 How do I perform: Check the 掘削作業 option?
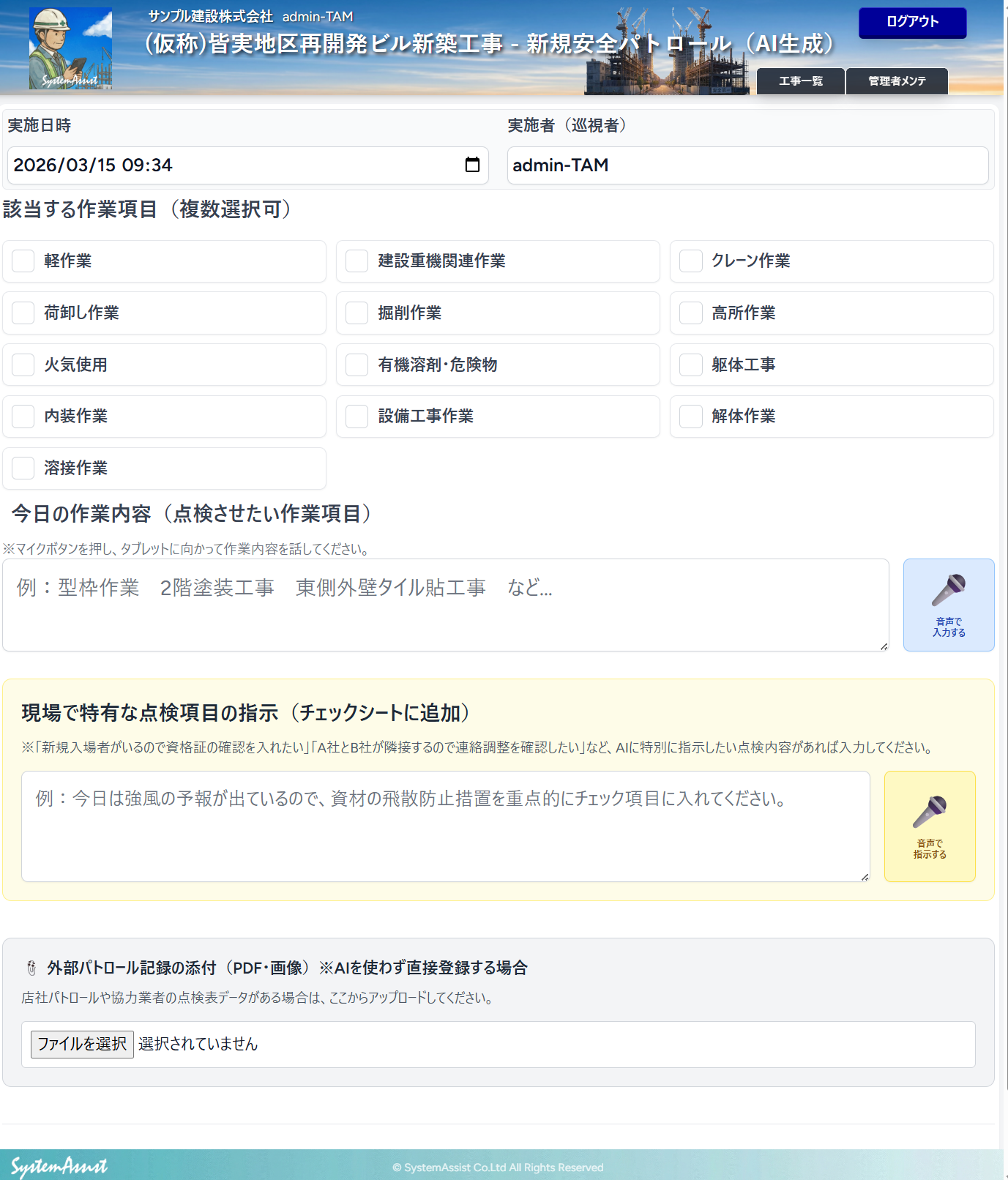357,313
